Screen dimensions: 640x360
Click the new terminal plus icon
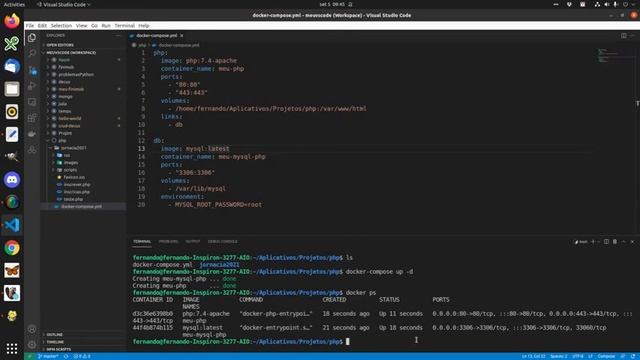tap(593, 242)
